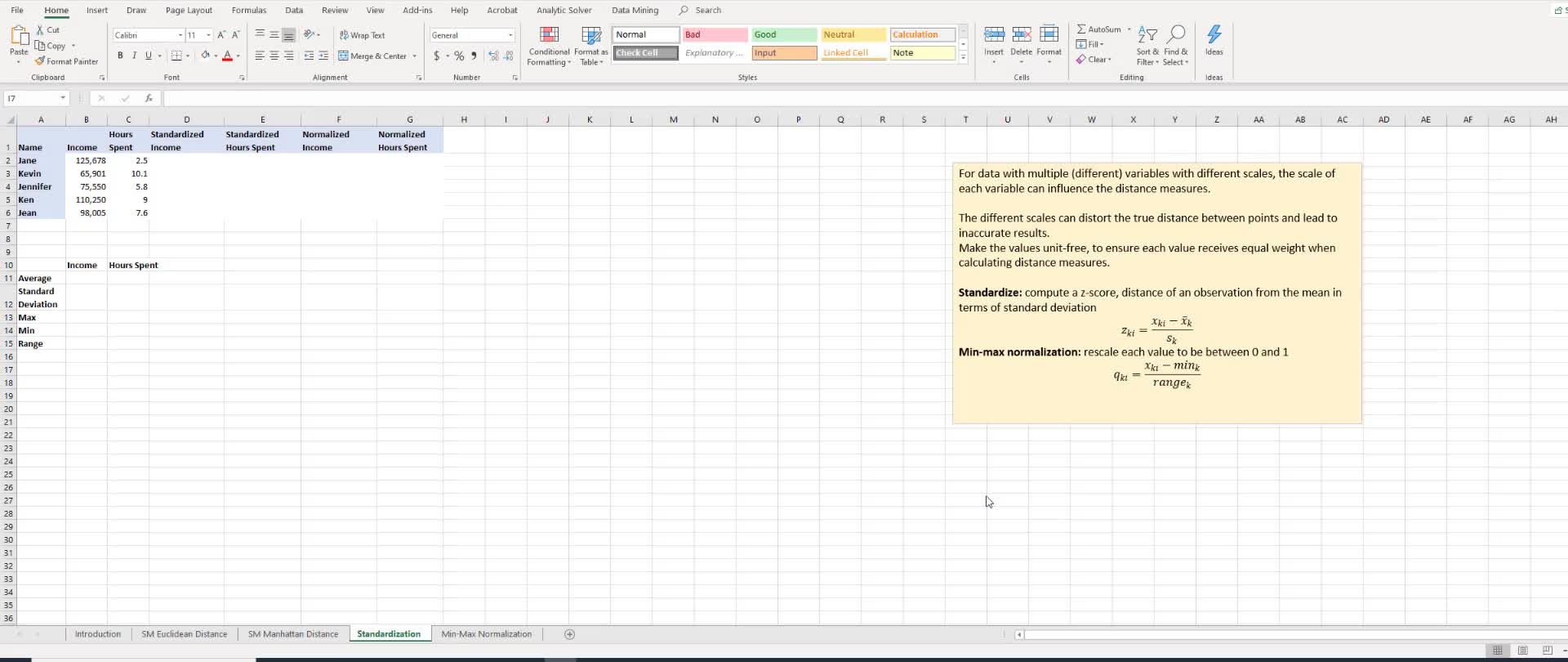Expand the font name Calibri dropdown

pyautogui.click(x=180, y=35)
